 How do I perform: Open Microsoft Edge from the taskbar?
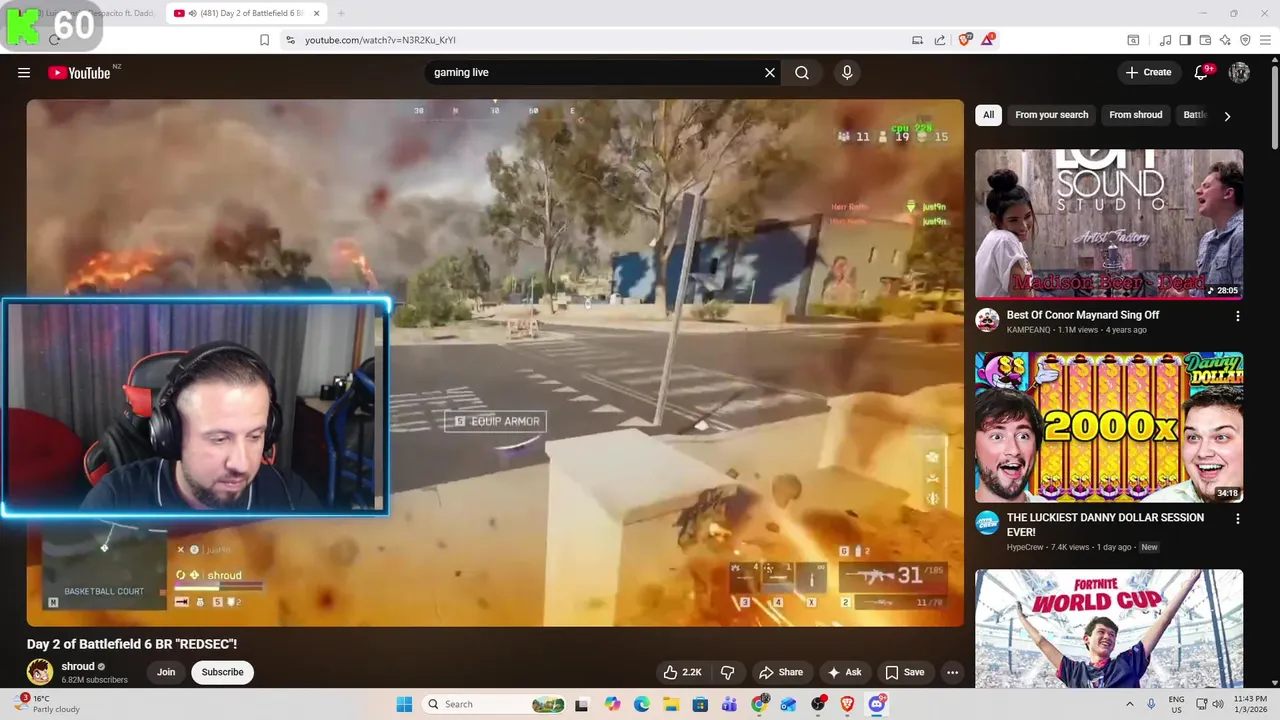coord(641,704)
